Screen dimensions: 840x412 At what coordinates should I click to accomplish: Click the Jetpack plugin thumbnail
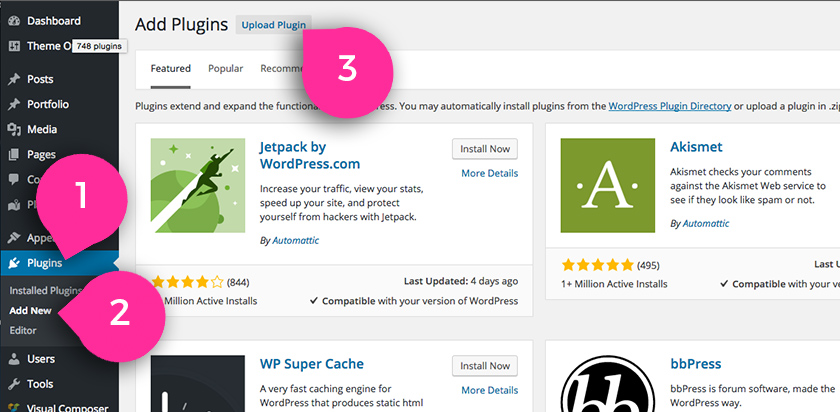[198, 185]
